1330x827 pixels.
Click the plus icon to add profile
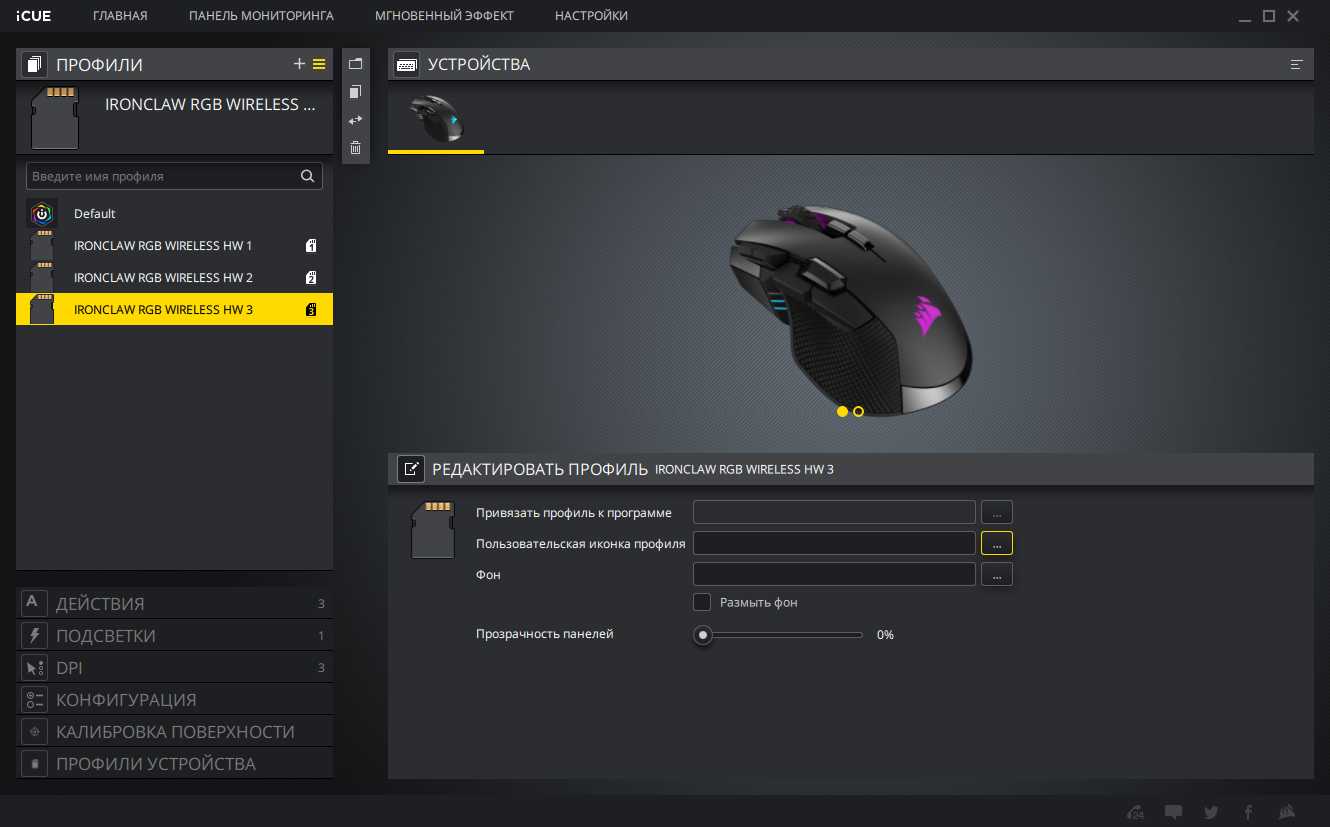click(x=298, y=64)
